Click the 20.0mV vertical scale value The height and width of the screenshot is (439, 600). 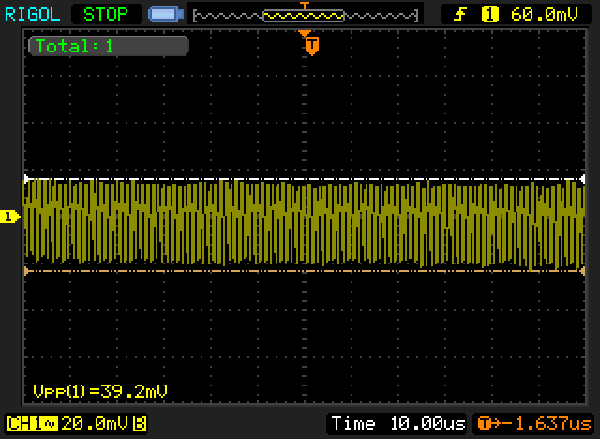[x=95, y=424]
